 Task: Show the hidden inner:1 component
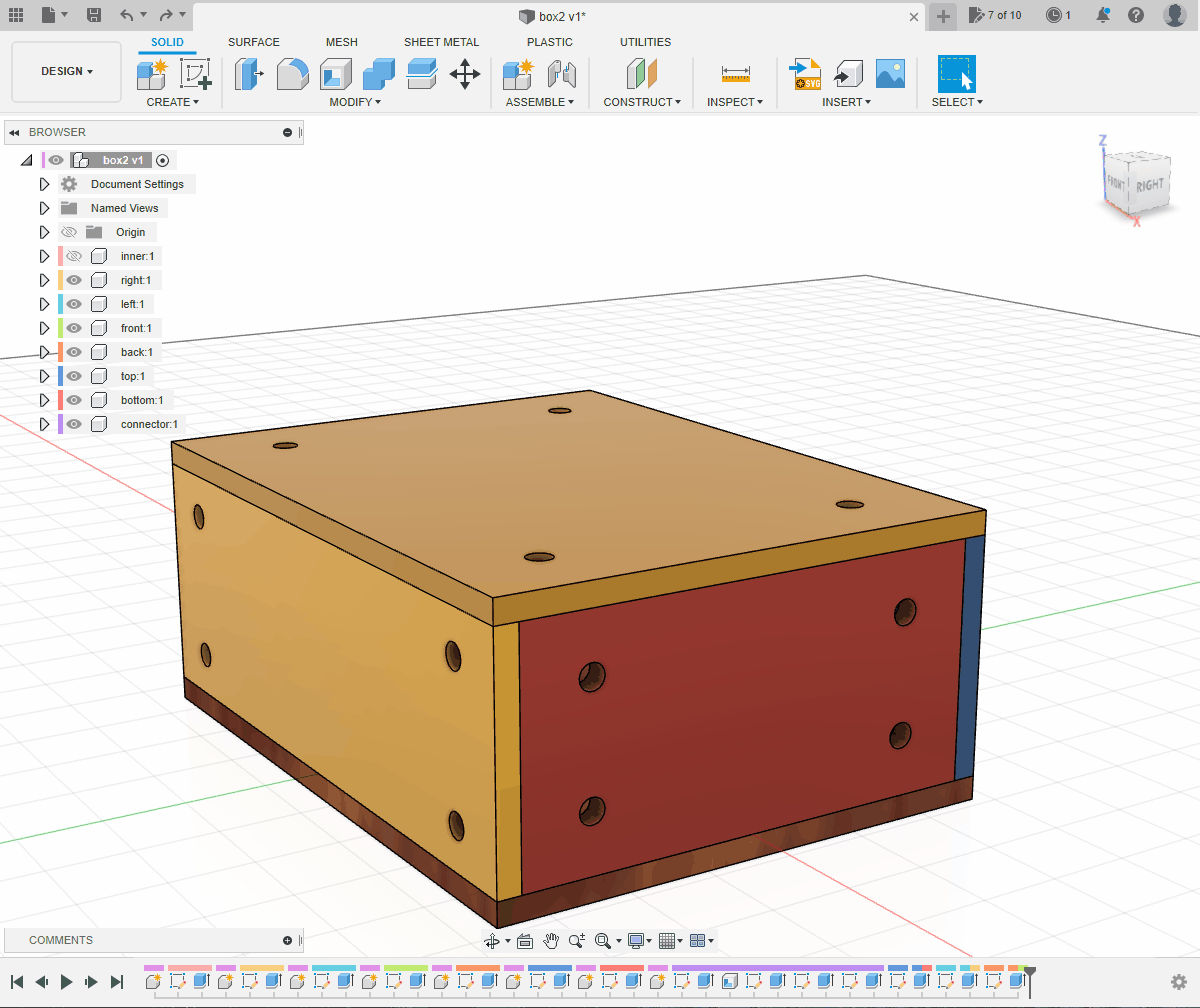(x=74, y=256)
